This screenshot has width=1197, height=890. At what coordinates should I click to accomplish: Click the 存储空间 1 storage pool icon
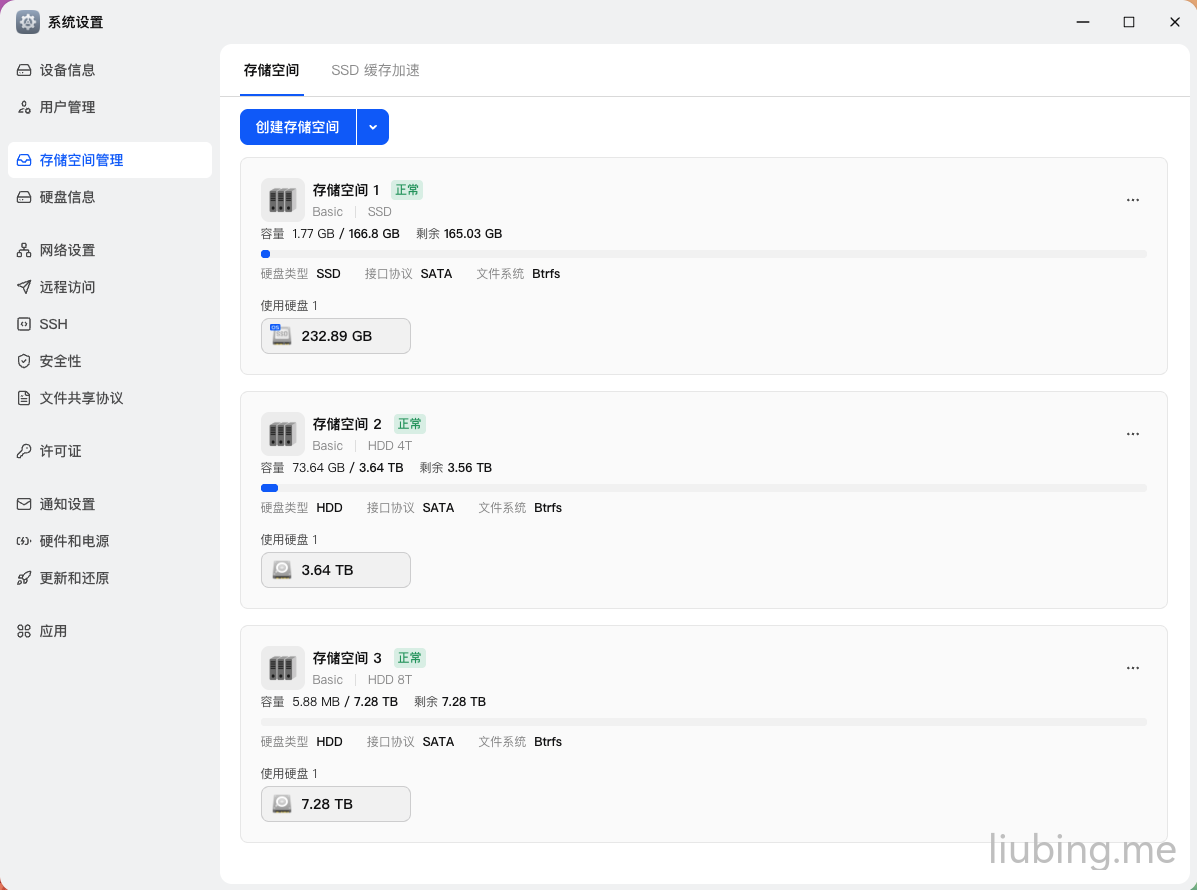pyautogui.click(x=282, y=200)
